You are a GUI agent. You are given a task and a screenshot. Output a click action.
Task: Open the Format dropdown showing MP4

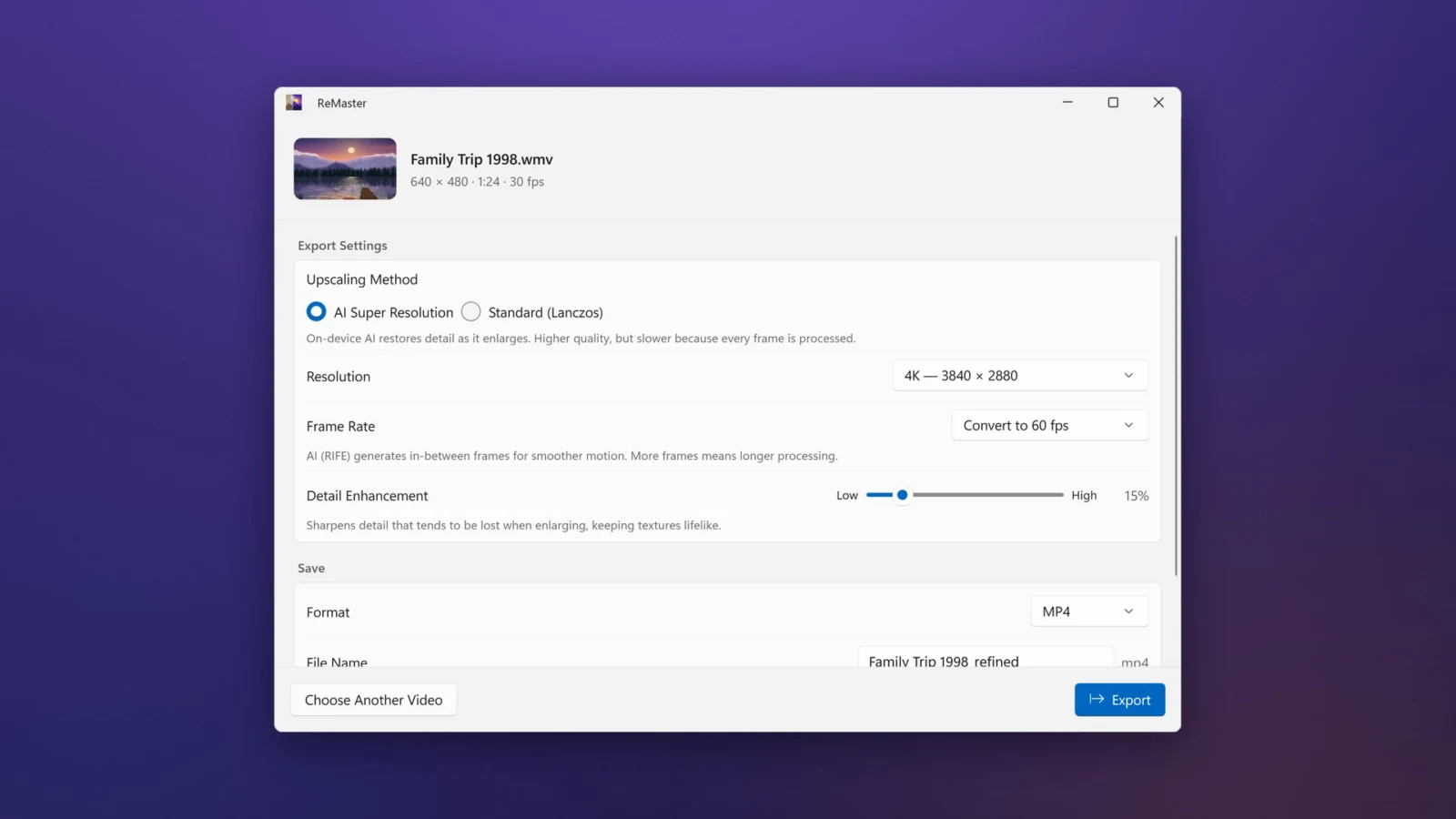point(1088,612)
